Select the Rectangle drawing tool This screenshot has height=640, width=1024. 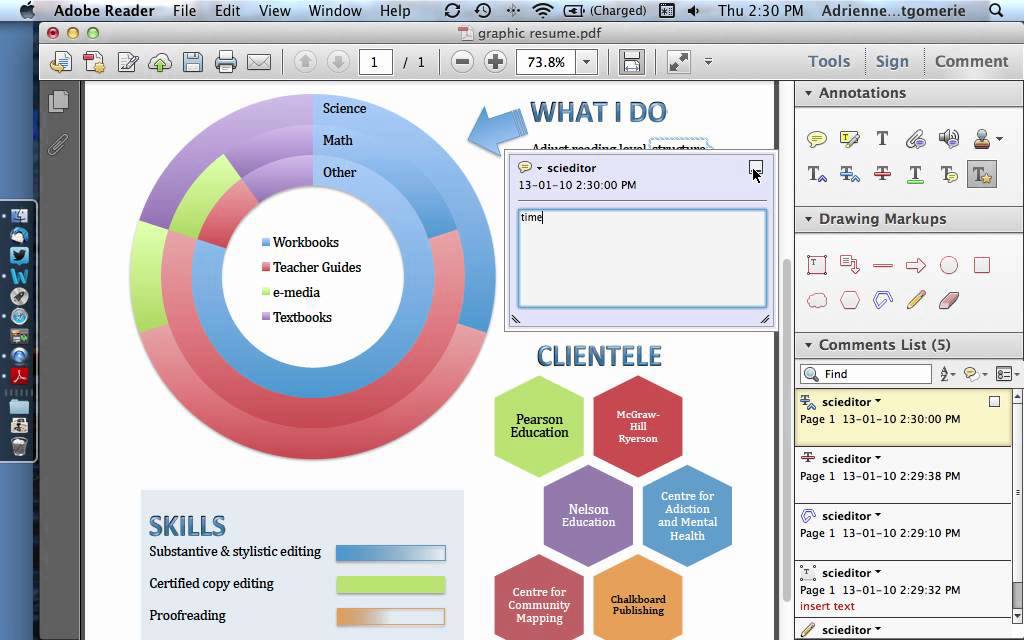982,264
